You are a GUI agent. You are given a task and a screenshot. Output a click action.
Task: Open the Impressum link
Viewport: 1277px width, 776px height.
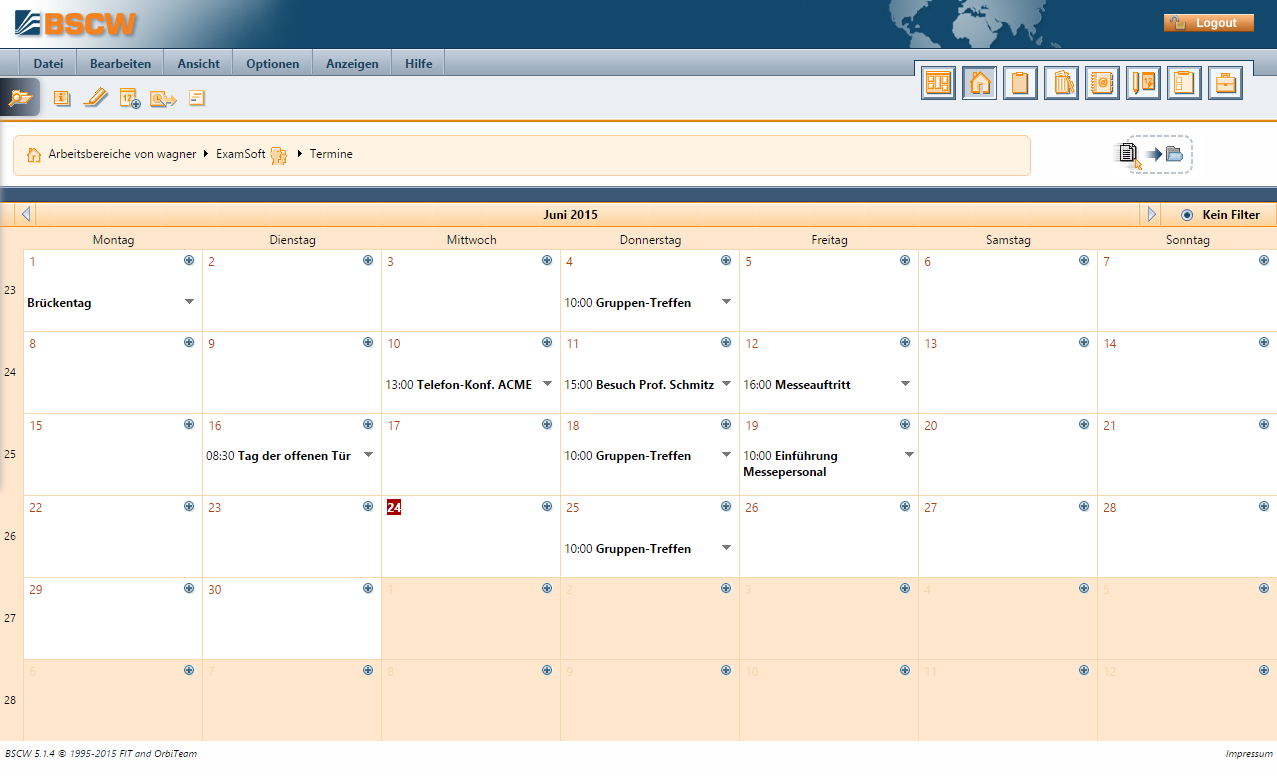coord(1249,753)
